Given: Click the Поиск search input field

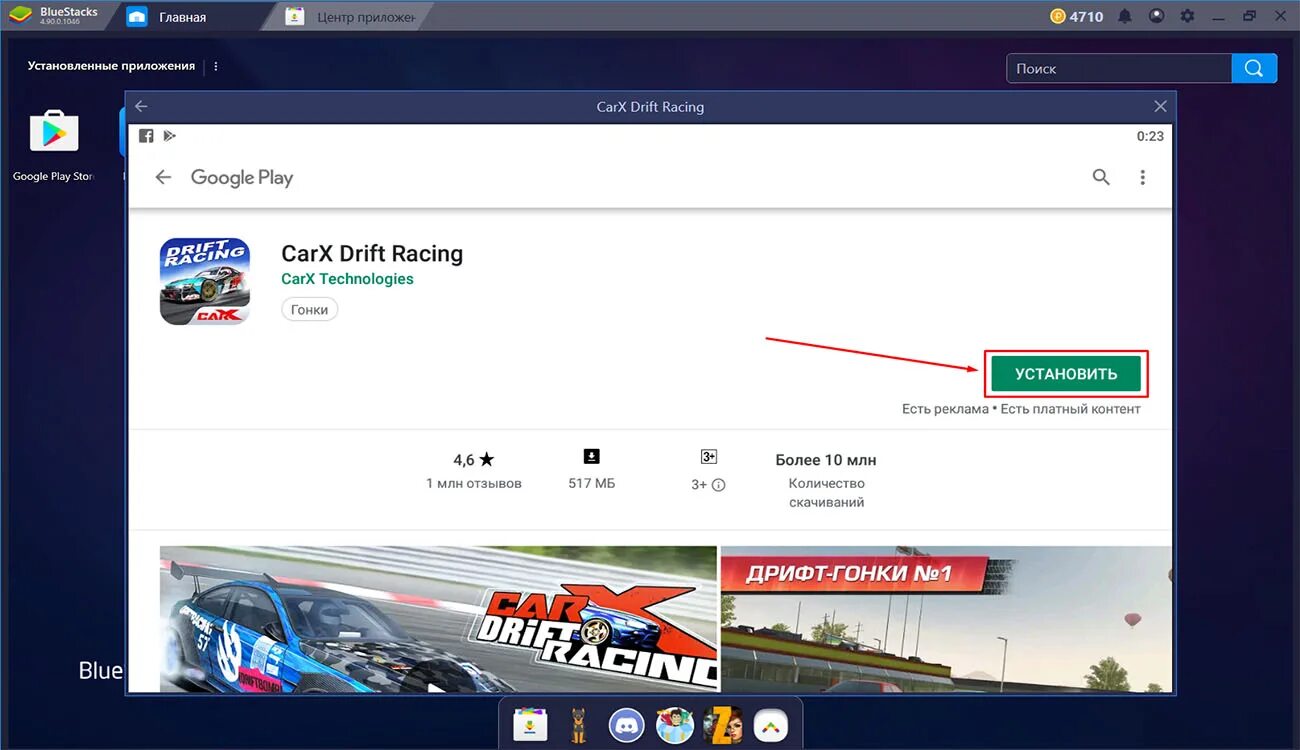Looking at the screenshot, I should pos(1119,68).
